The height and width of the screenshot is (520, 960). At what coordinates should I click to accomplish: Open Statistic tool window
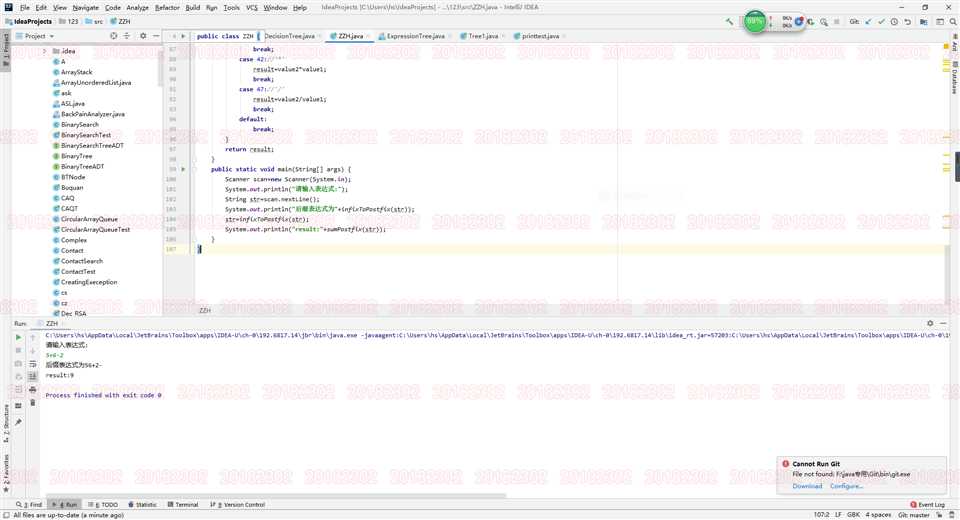142,505
